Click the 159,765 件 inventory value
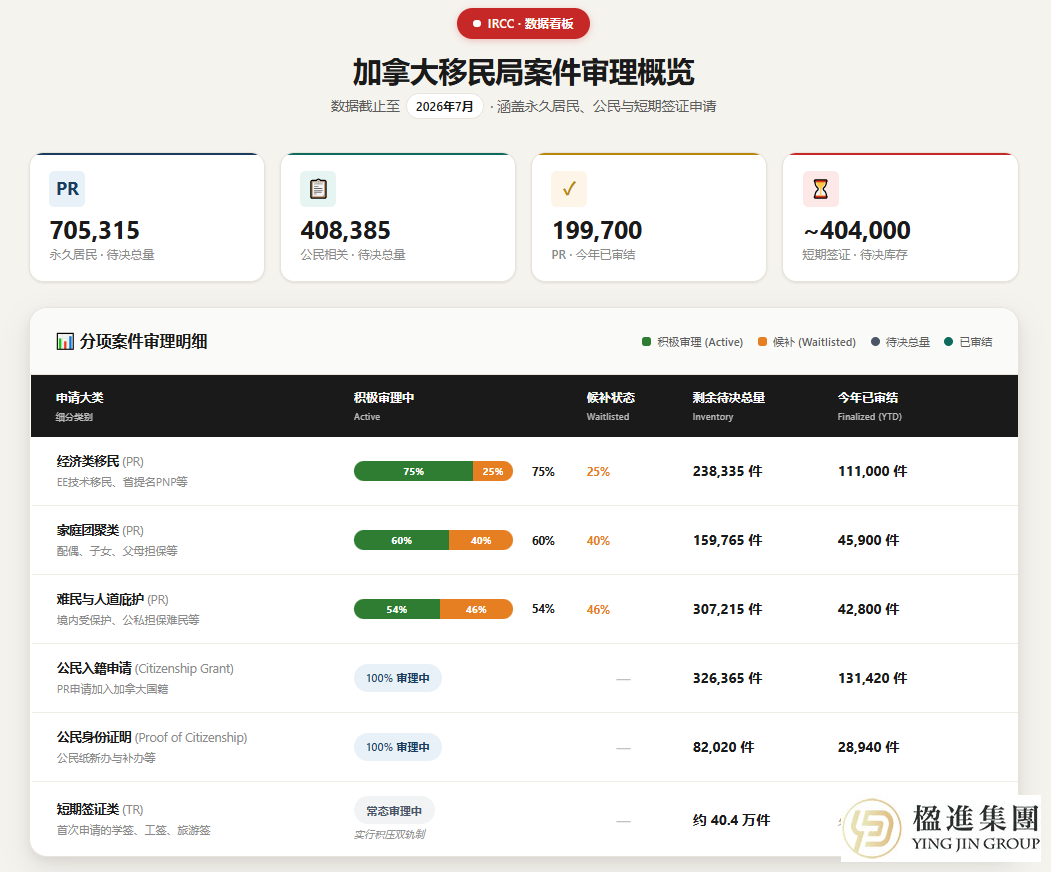The image size is (1051, 872). (727, 540)
